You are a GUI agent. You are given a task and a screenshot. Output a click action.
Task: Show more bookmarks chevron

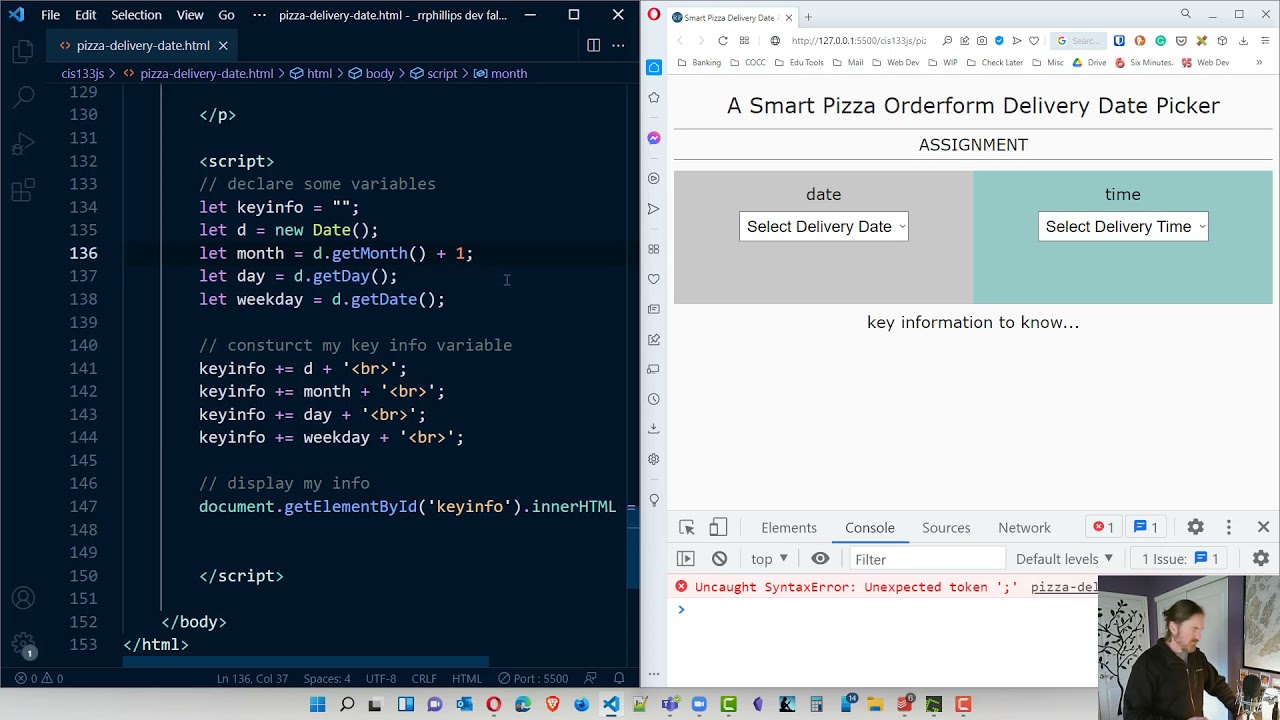click(1259, 62)
